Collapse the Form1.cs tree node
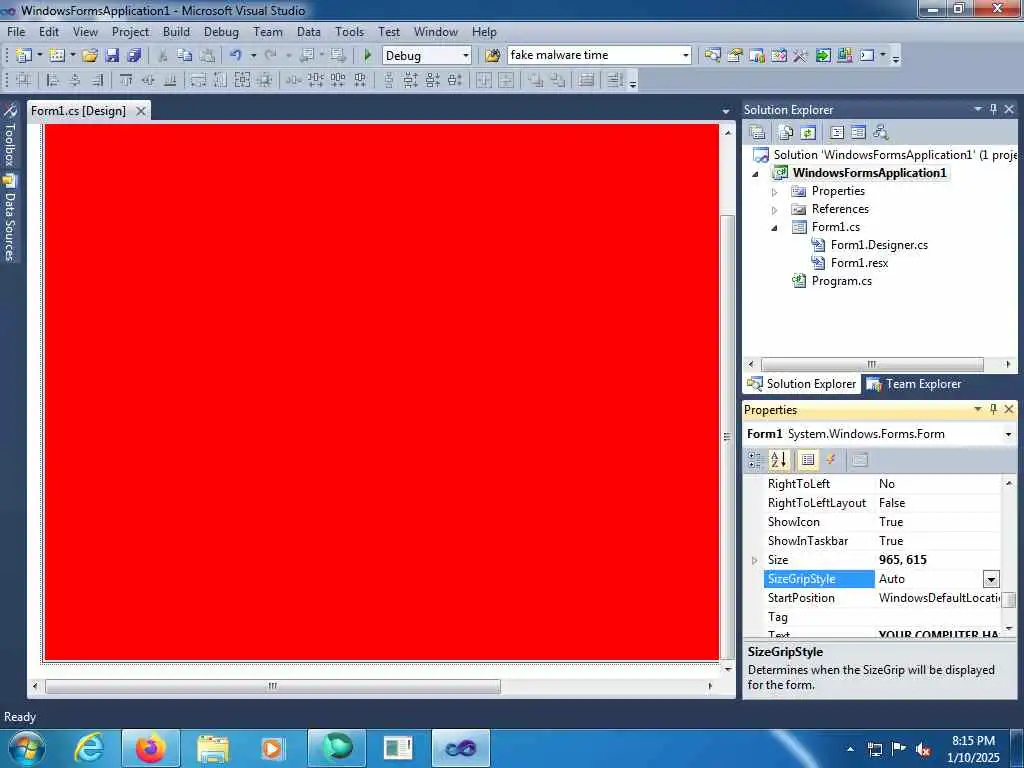The height and width of the screenshot is (768, 1024). click(x=775, y=228)
